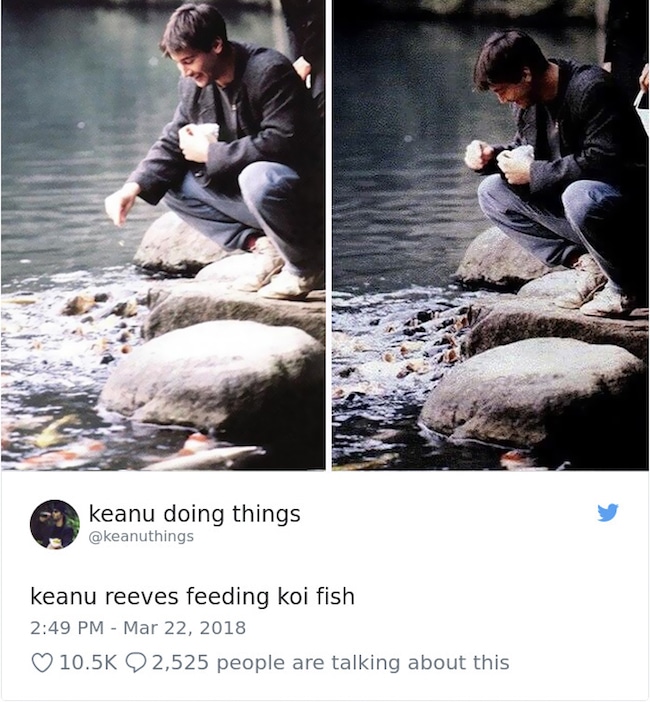
Task: Click the blue Twitter bird logo
Action: click(607, 513)
